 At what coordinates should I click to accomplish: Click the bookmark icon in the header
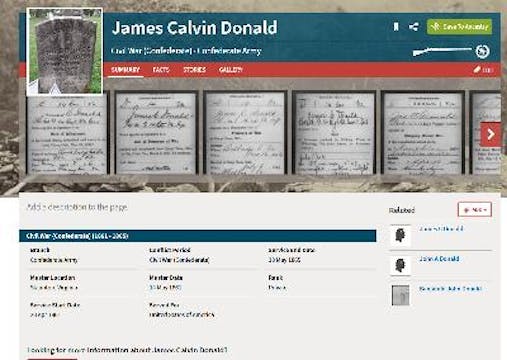point(396,27)
